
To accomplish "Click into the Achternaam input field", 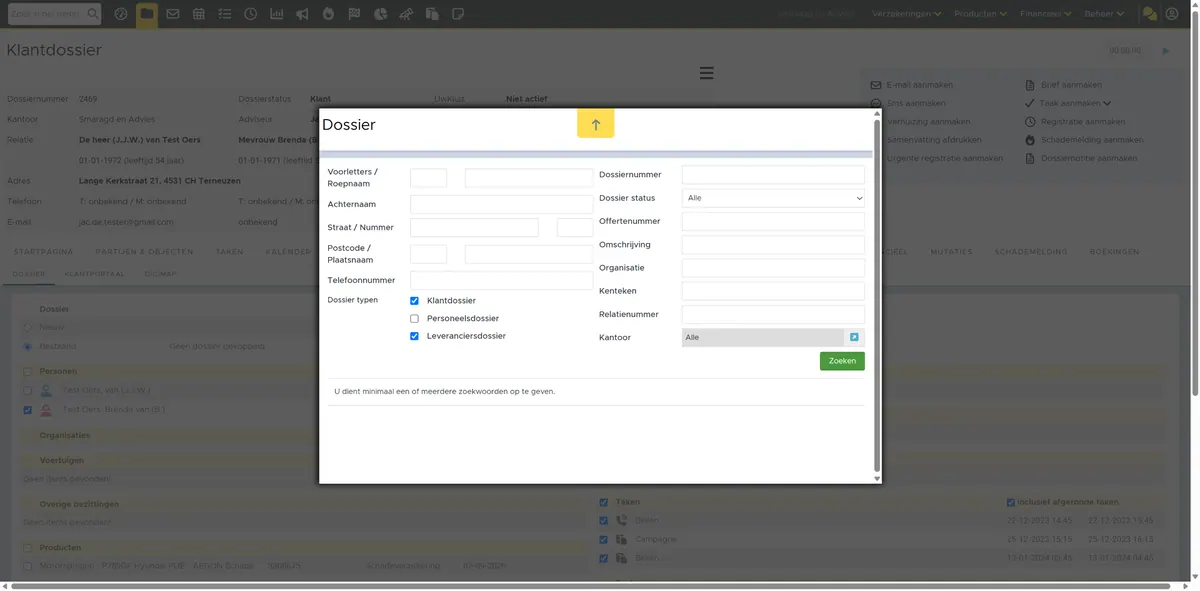I will (501, 204).
